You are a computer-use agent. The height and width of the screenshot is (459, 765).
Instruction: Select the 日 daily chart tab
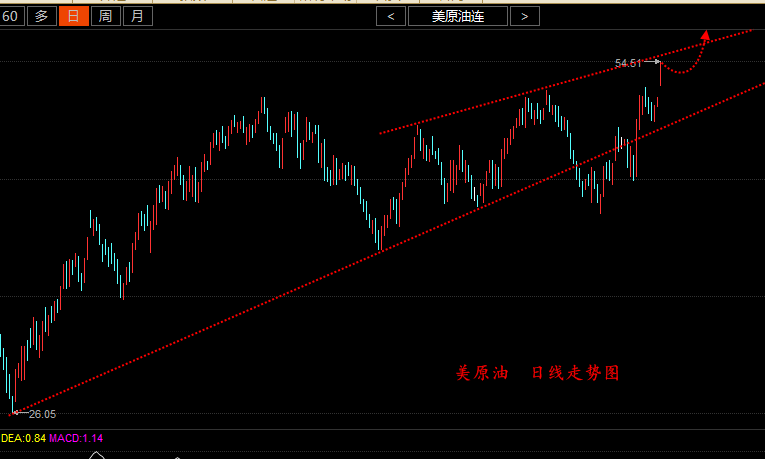click(73, 16)
